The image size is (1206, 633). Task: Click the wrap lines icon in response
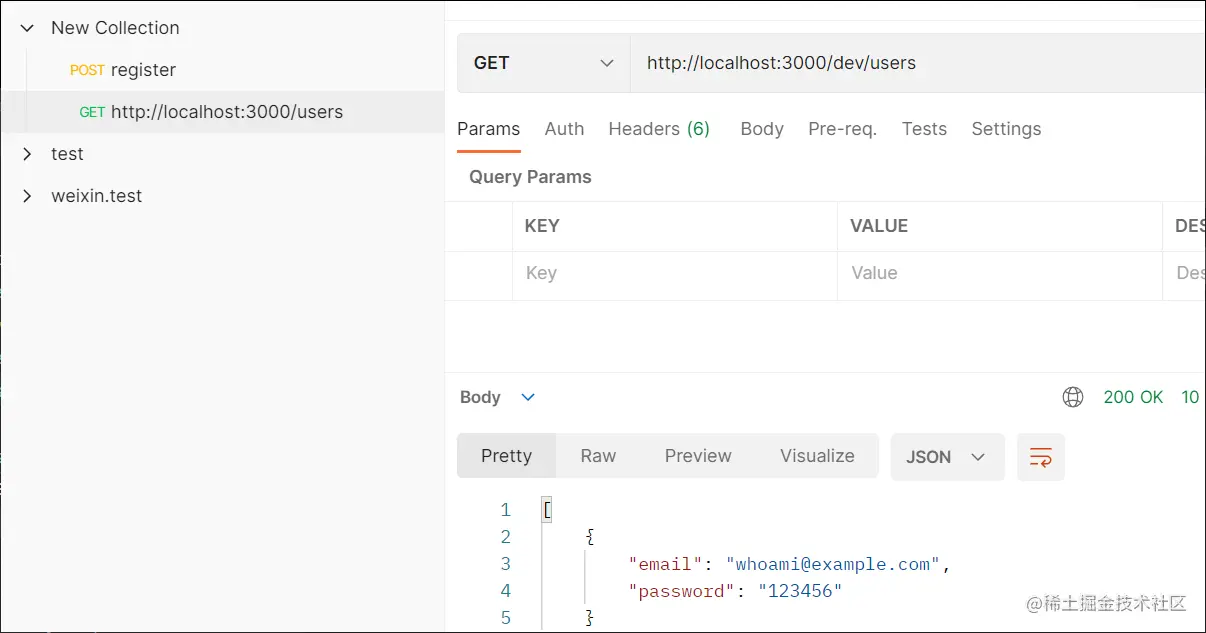(1040, 457)
